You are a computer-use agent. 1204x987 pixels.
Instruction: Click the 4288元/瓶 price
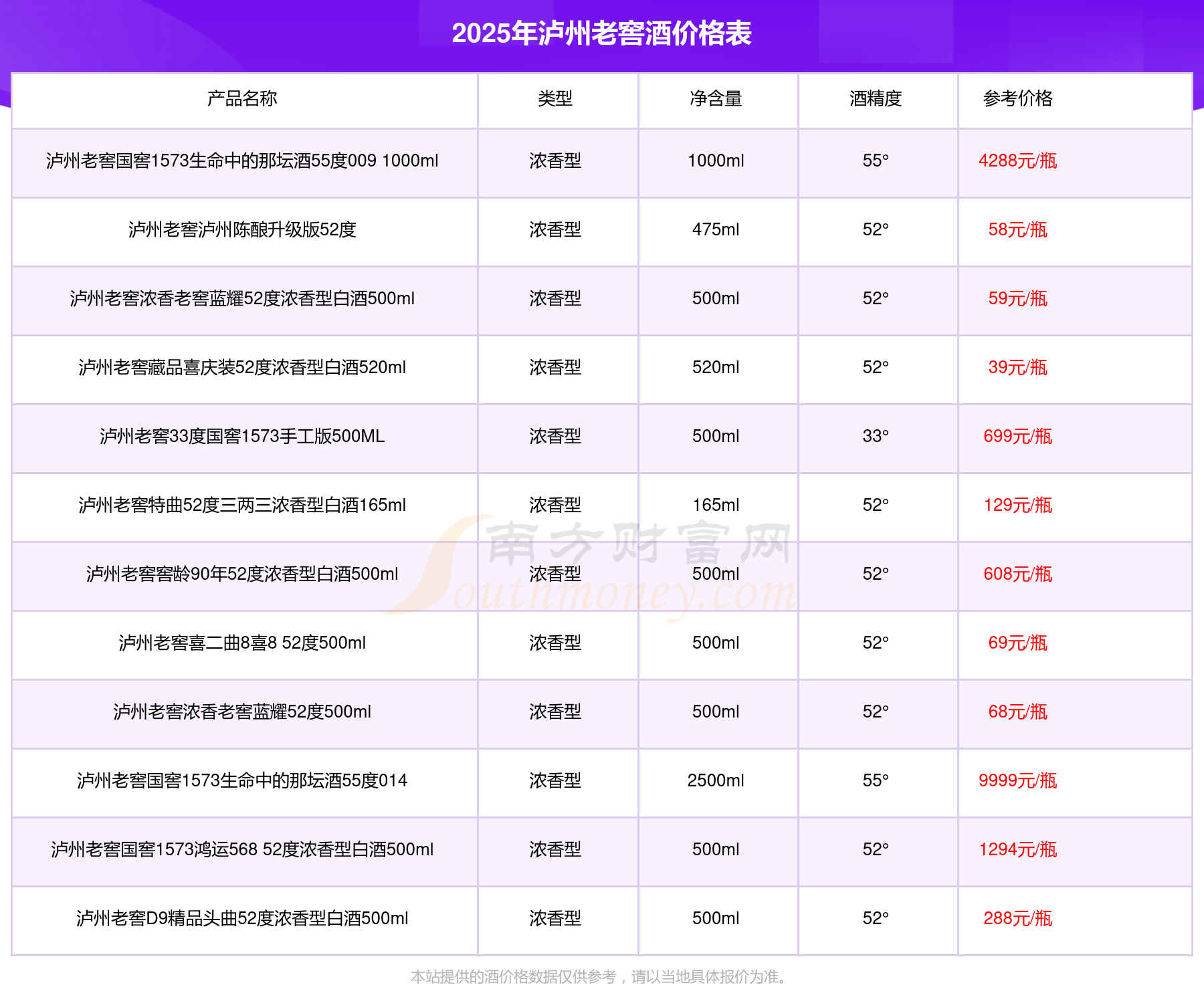click(1017, 161)
